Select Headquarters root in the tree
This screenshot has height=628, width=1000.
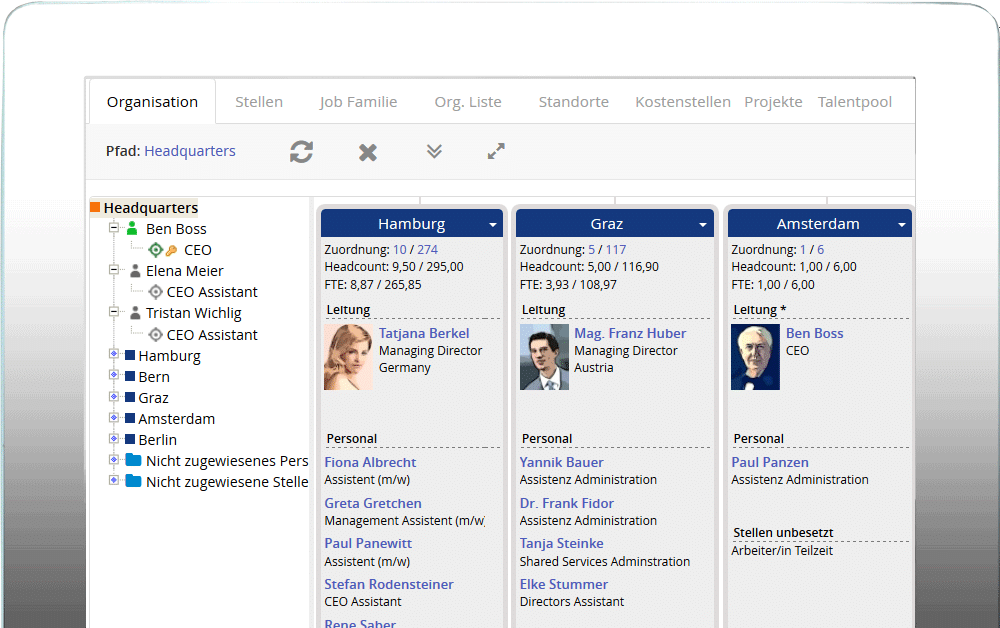(151, 208)
